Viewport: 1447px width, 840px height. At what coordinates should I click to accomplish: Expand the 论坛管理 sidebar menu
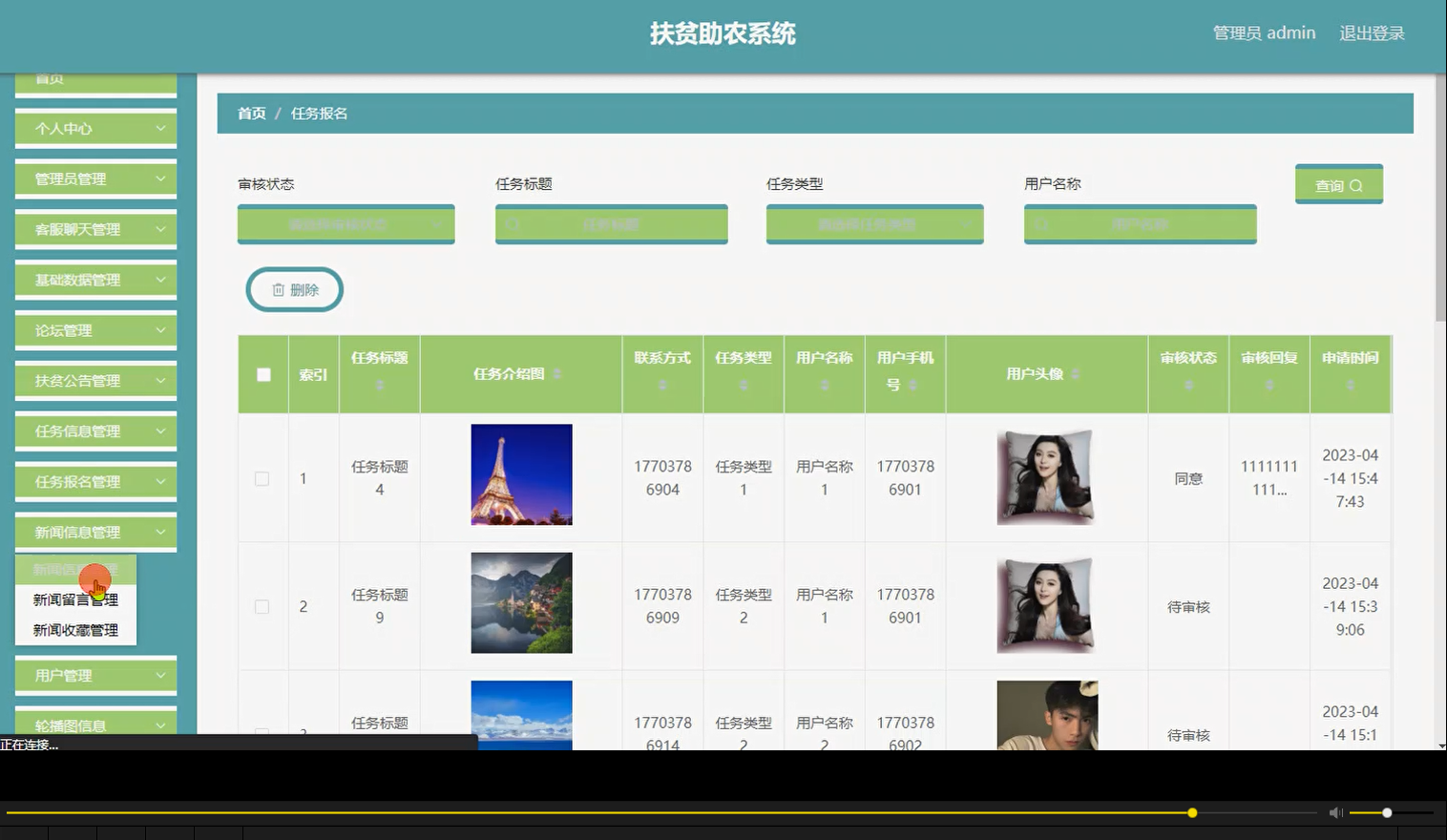pos(95,330)
